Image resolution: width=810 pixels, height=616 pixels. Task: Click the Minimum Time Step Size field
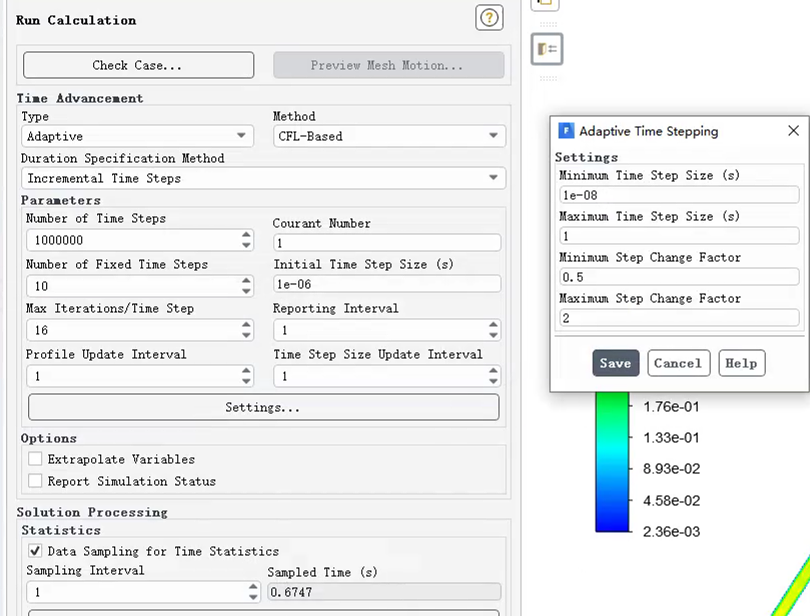(x=679, y=195)
